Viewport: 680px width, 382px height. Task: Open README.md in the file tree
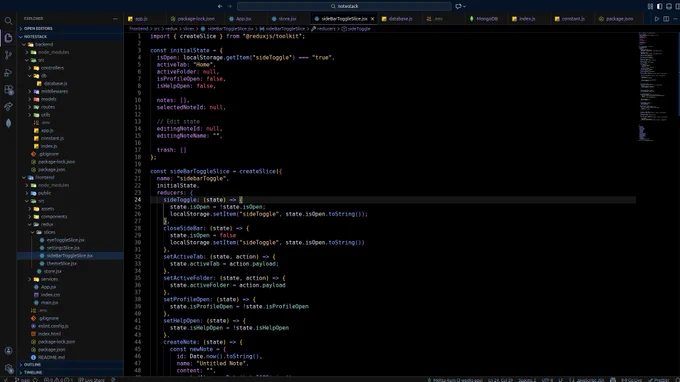tap(70, 357)
